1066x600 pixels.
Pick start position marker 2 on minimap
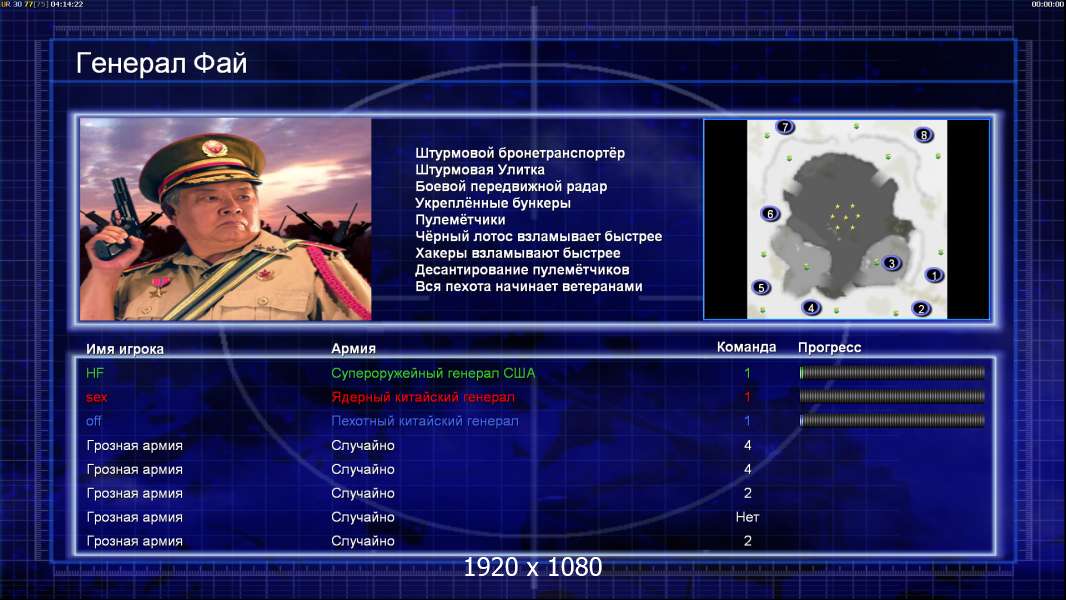coord(921,308)
